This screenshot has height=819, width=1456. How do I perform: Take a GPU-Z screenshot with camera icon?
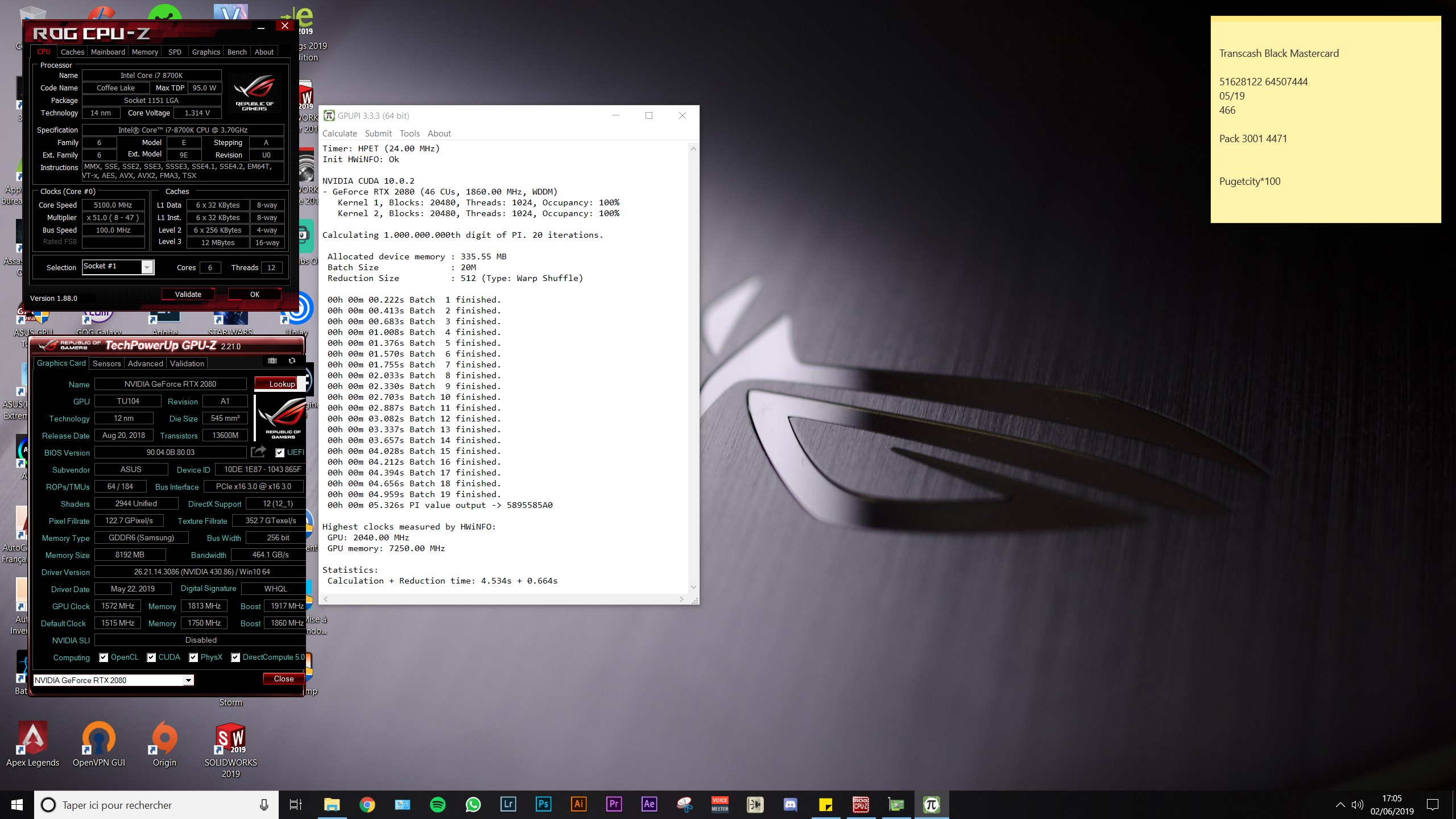(272, 361)
